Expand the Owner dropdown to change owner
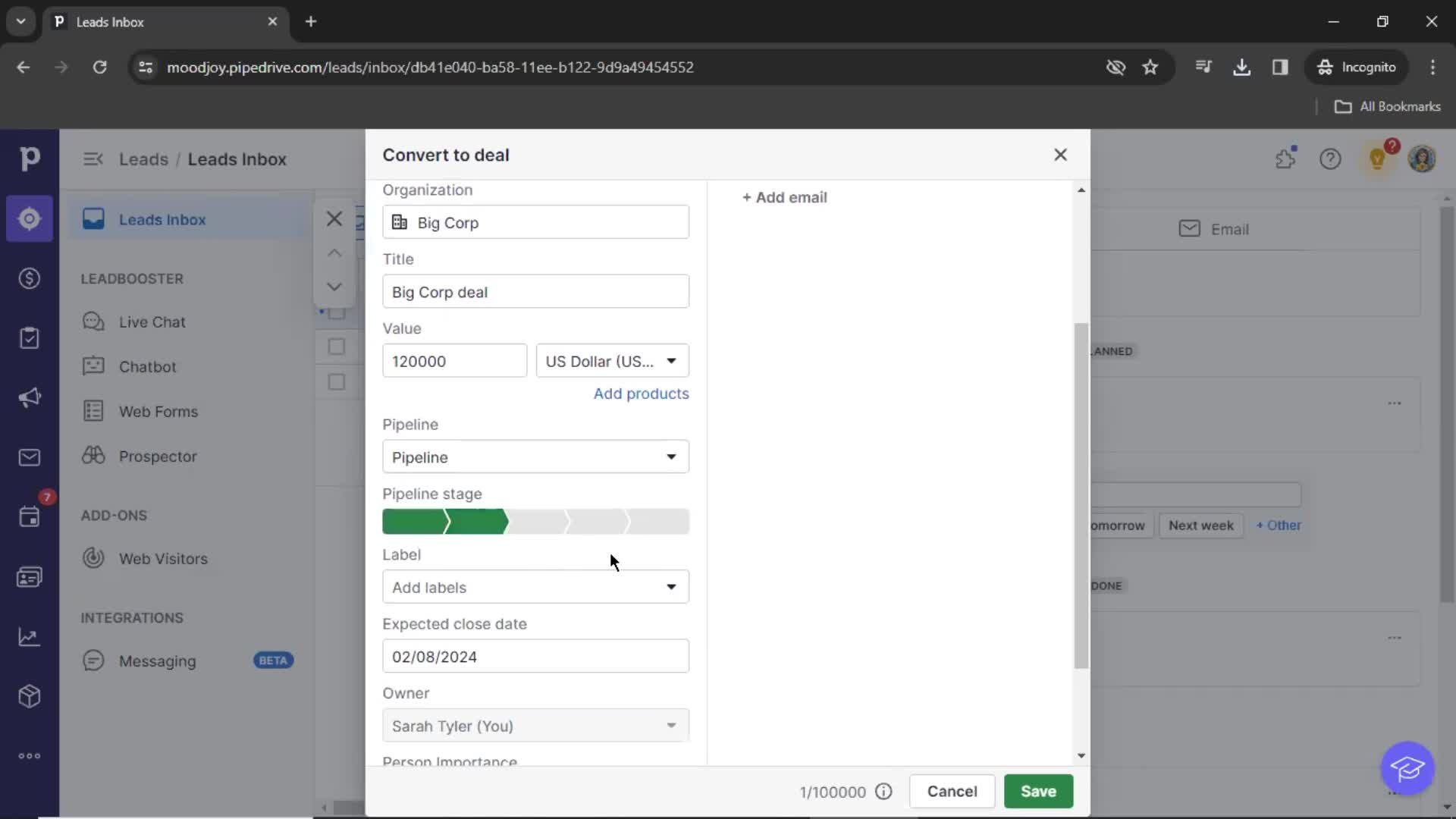Image resolution: width=1456 pixels, height=819 pixels. 670,725
